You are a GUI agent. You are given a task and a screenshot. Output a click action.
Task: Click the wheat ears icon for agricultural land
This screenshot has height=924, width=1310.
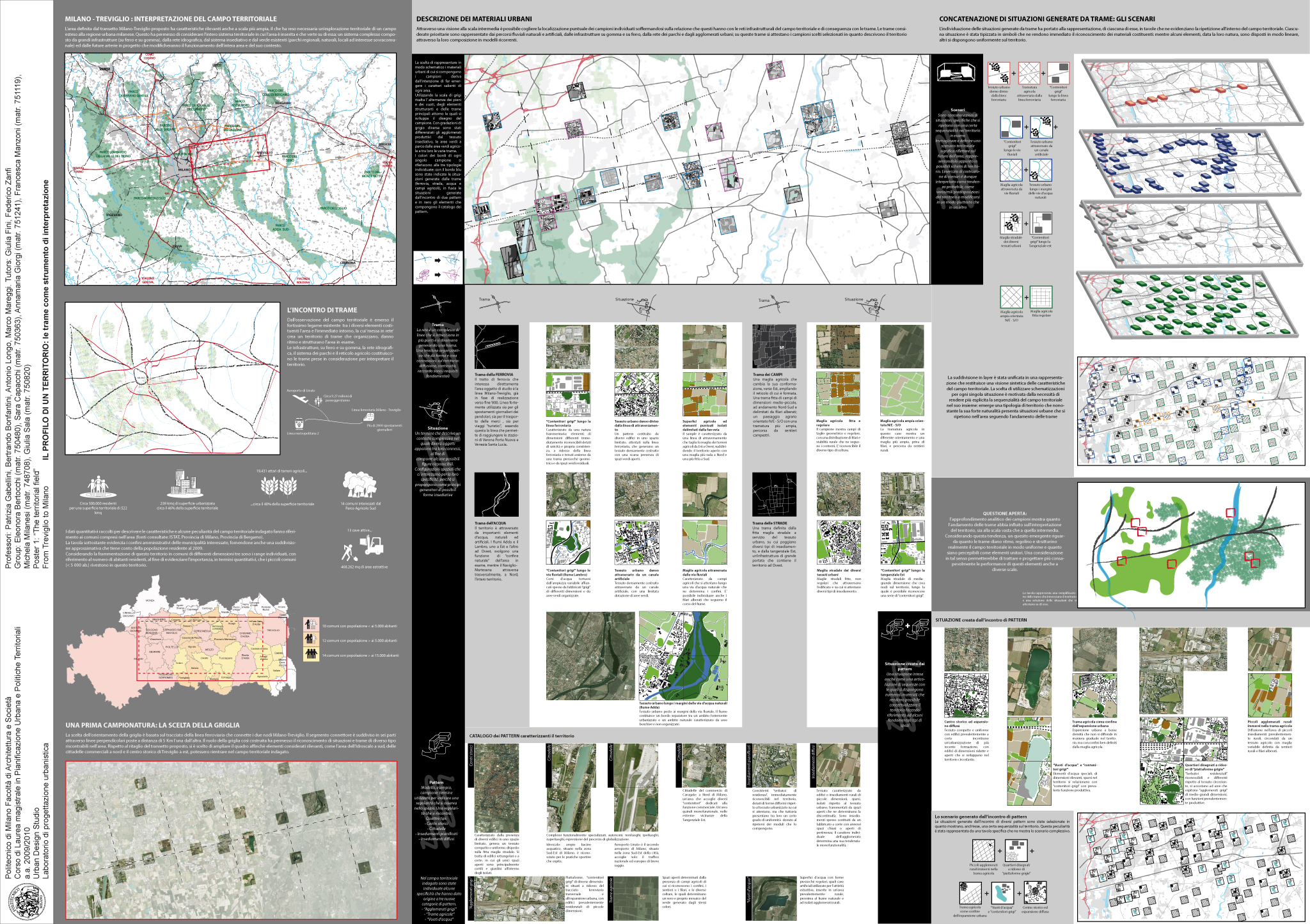[279, 486]
